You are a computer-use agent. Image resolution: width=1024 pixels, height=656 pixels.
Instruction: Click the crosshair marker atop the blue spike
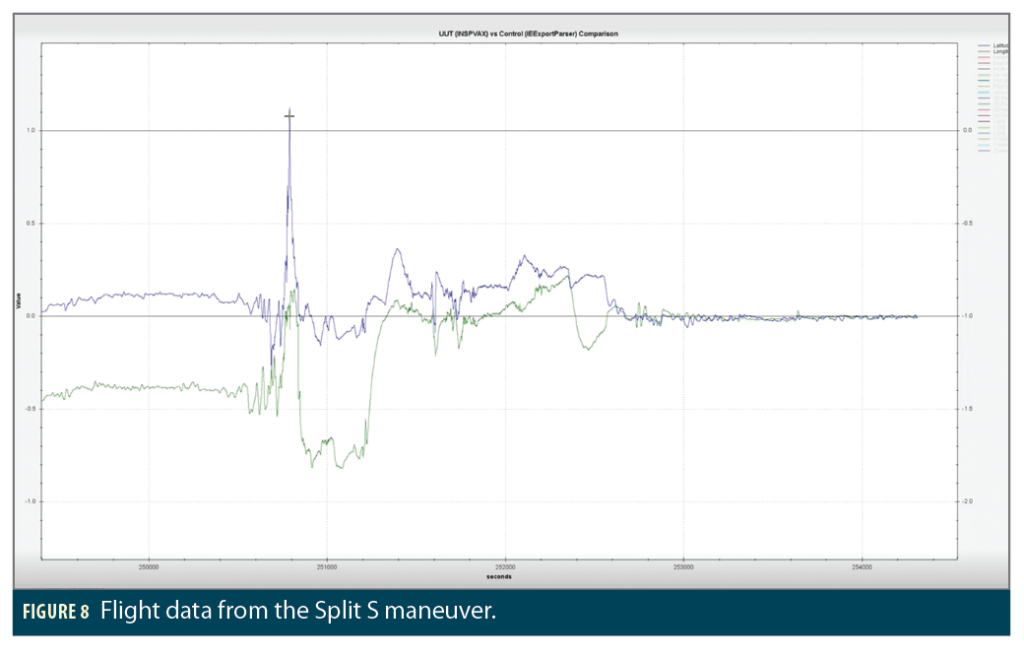coord(289,116)
